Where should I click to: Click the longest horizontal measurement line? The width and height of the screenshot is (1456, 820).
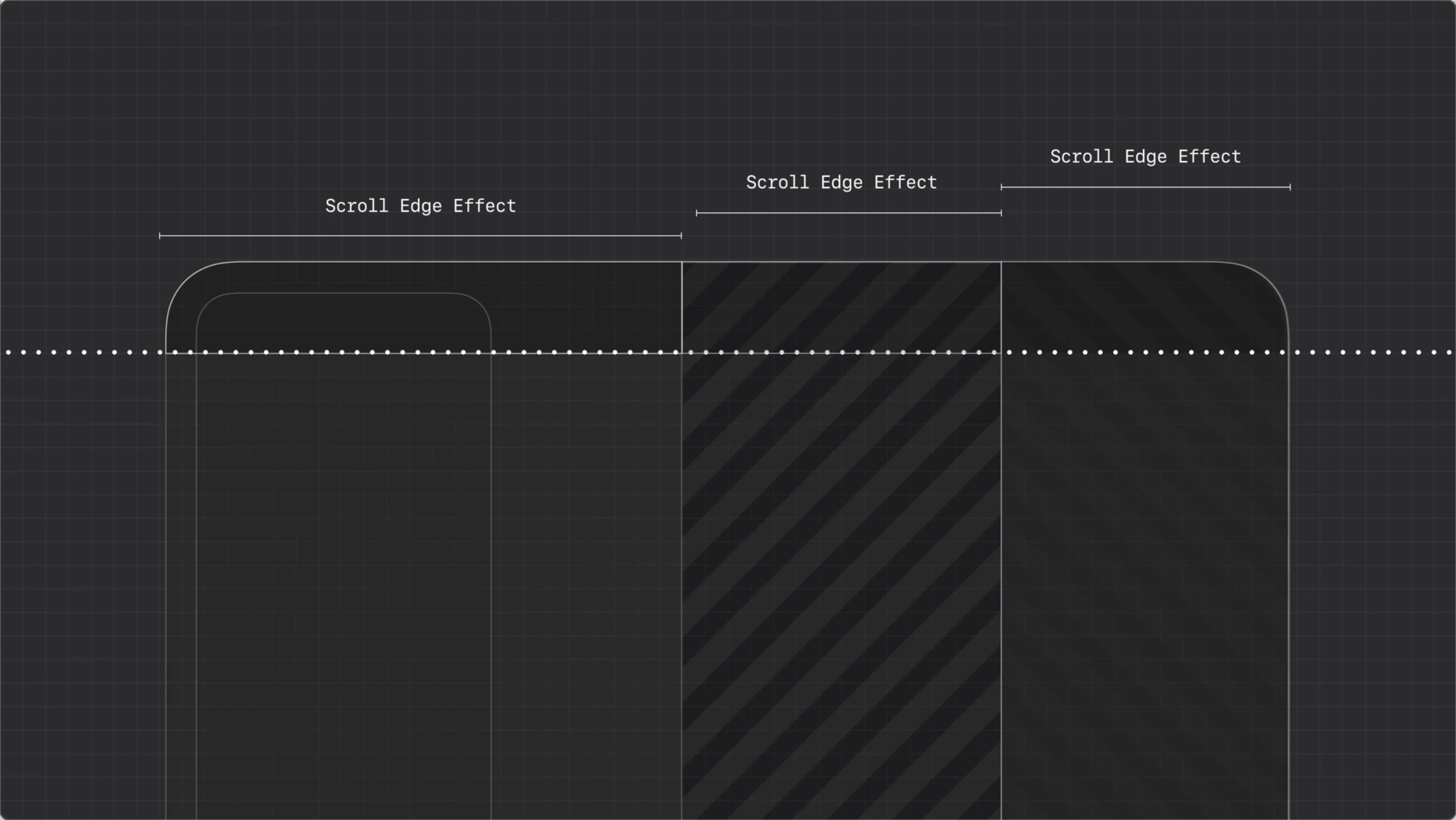[x=420, y=236]
